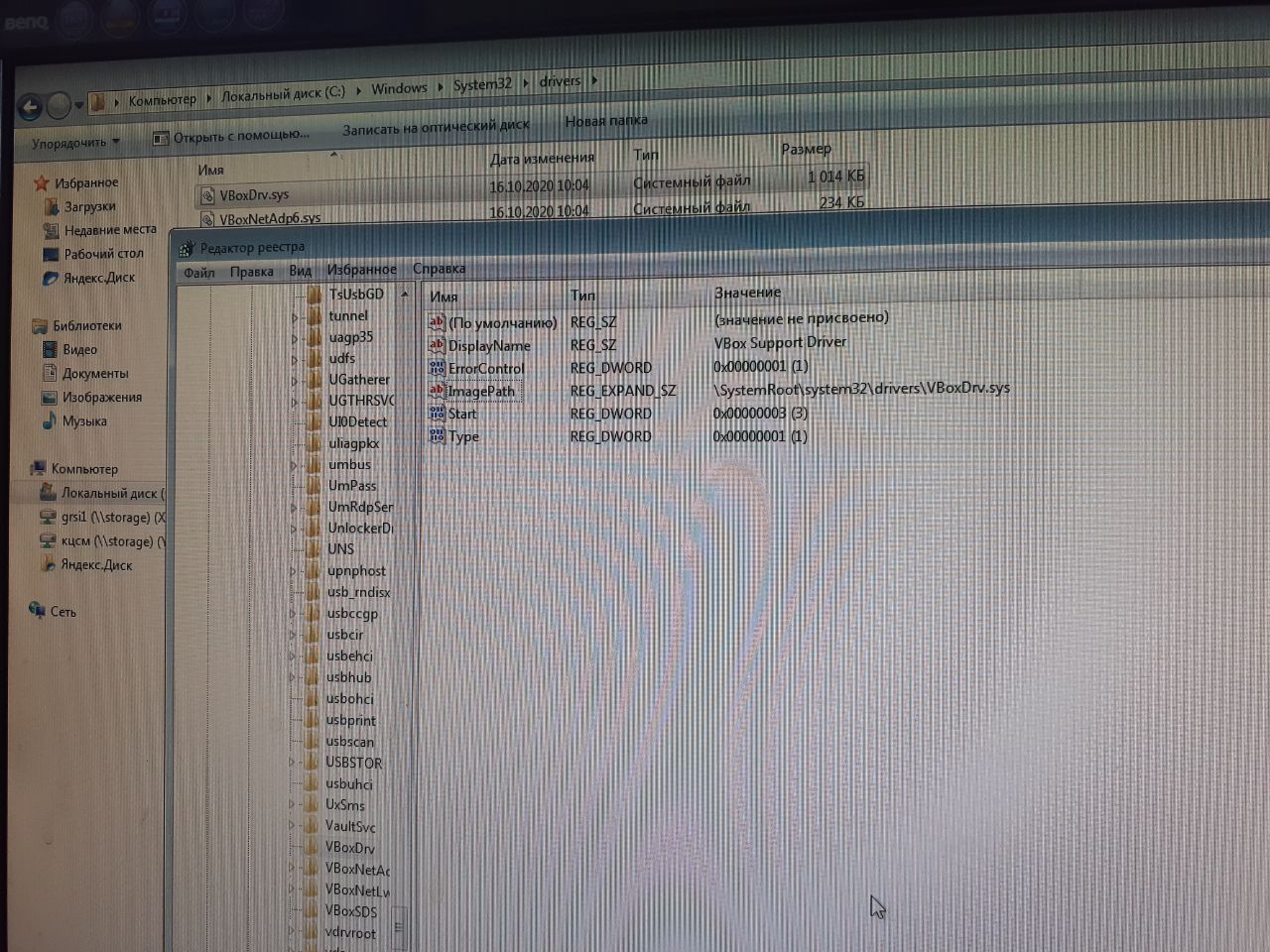Click Открыть с помощью in Explorer toolbar
This screenshot has width=1270, height=952.
click(x=231, y=136)
